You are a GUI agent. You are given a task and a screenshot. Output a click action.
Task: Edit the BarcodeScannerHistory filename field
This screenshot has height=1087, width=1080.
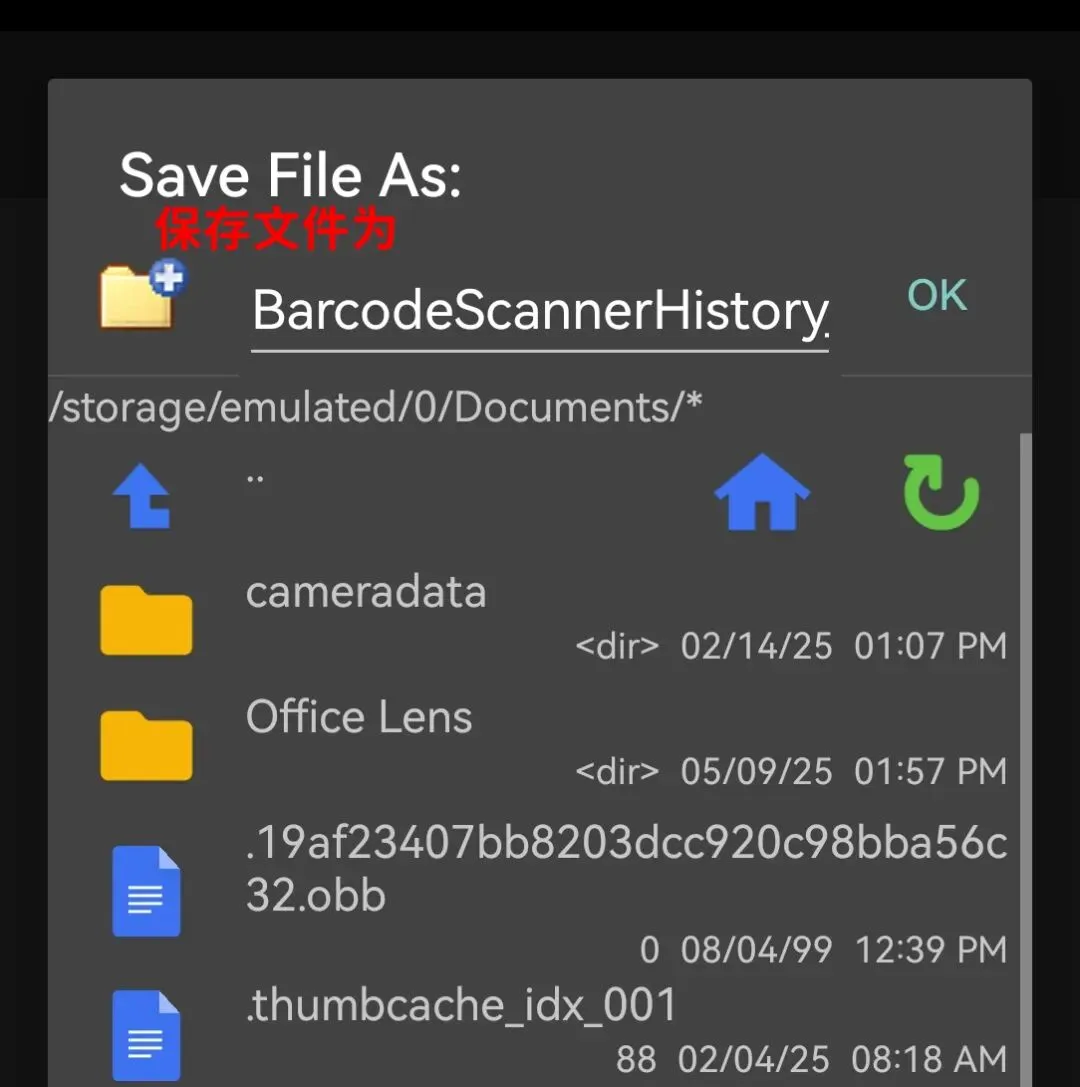click(x=540, y=313)
